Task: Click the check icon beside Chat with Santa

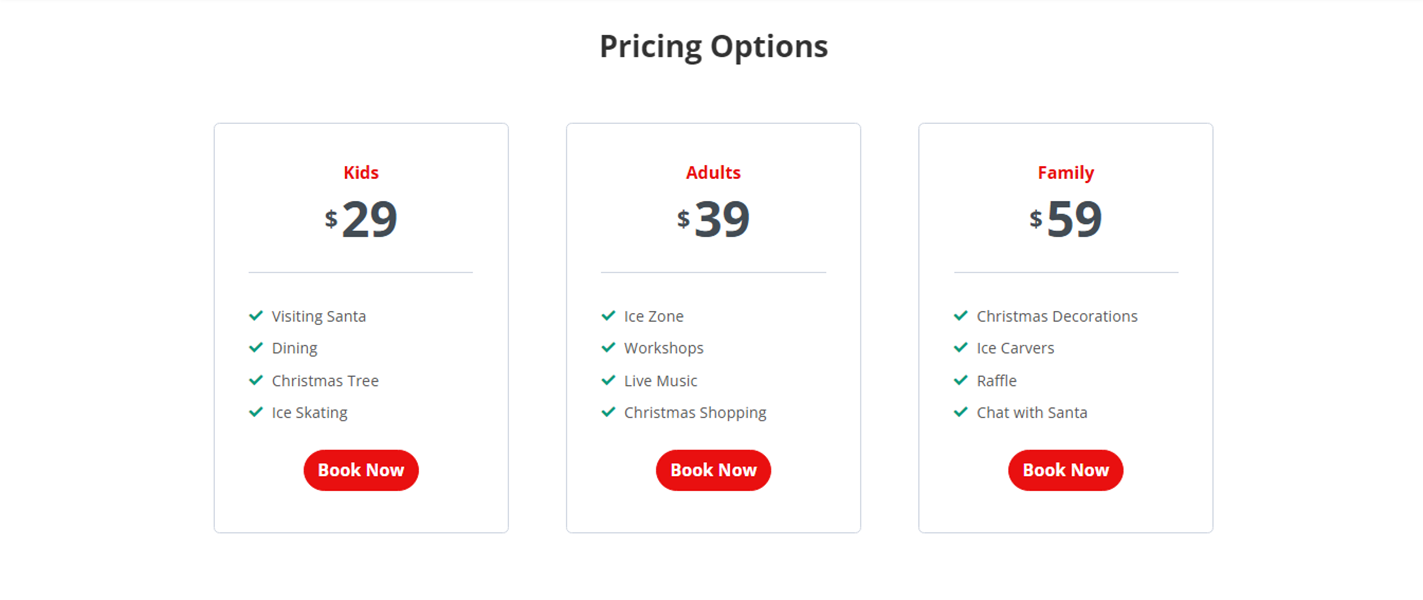Action: coord(961,412)
